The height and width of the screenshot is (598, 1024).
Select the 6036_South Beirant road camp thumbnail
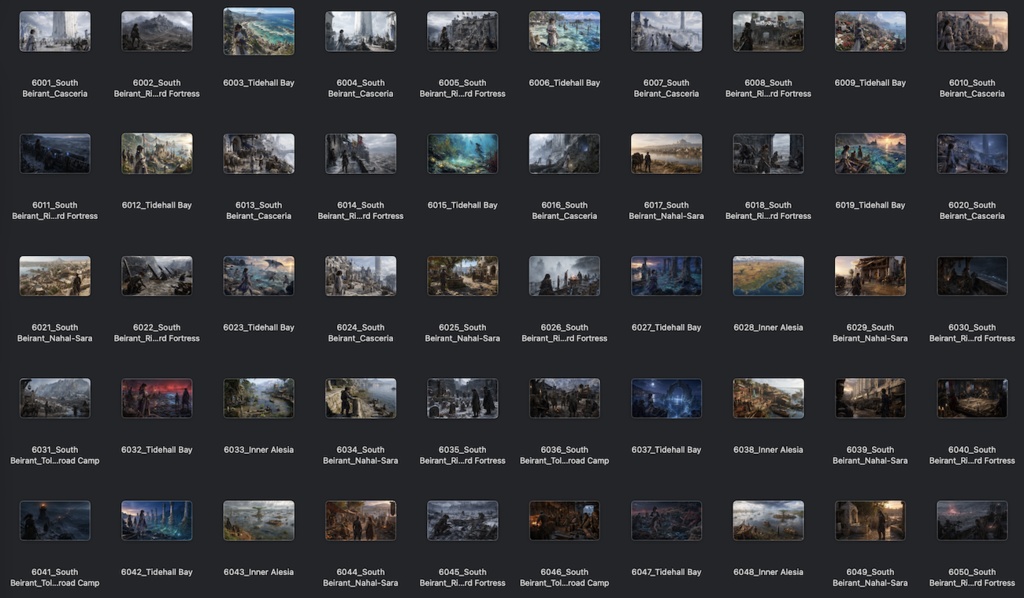pos(564,398)
